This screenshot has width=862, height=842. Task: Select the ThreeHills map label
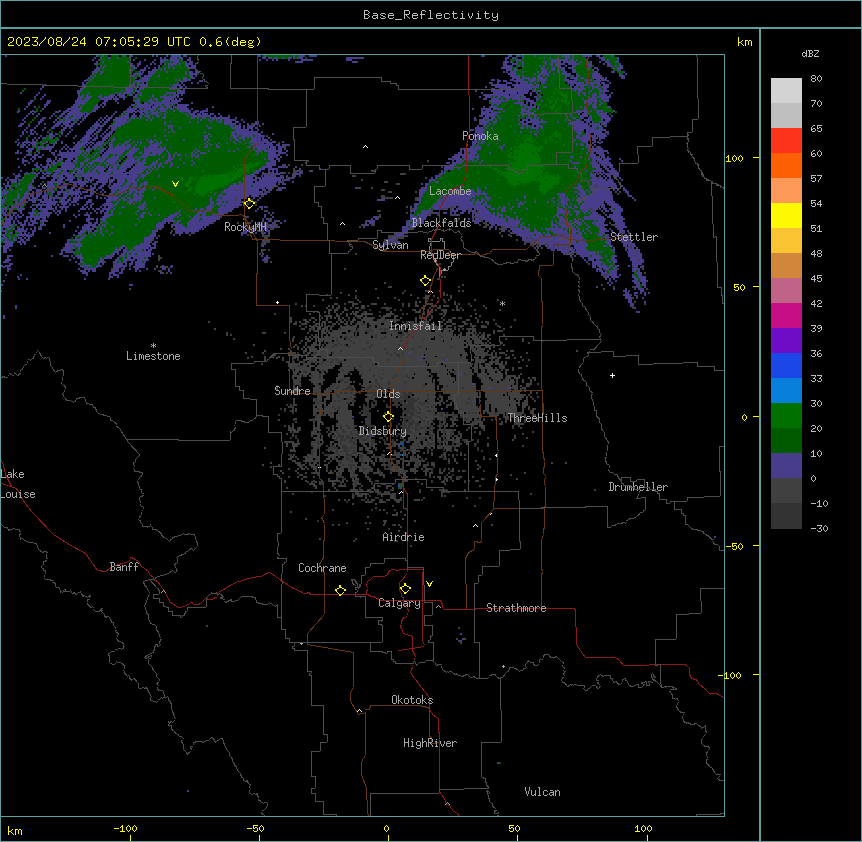tap(537, 418)
